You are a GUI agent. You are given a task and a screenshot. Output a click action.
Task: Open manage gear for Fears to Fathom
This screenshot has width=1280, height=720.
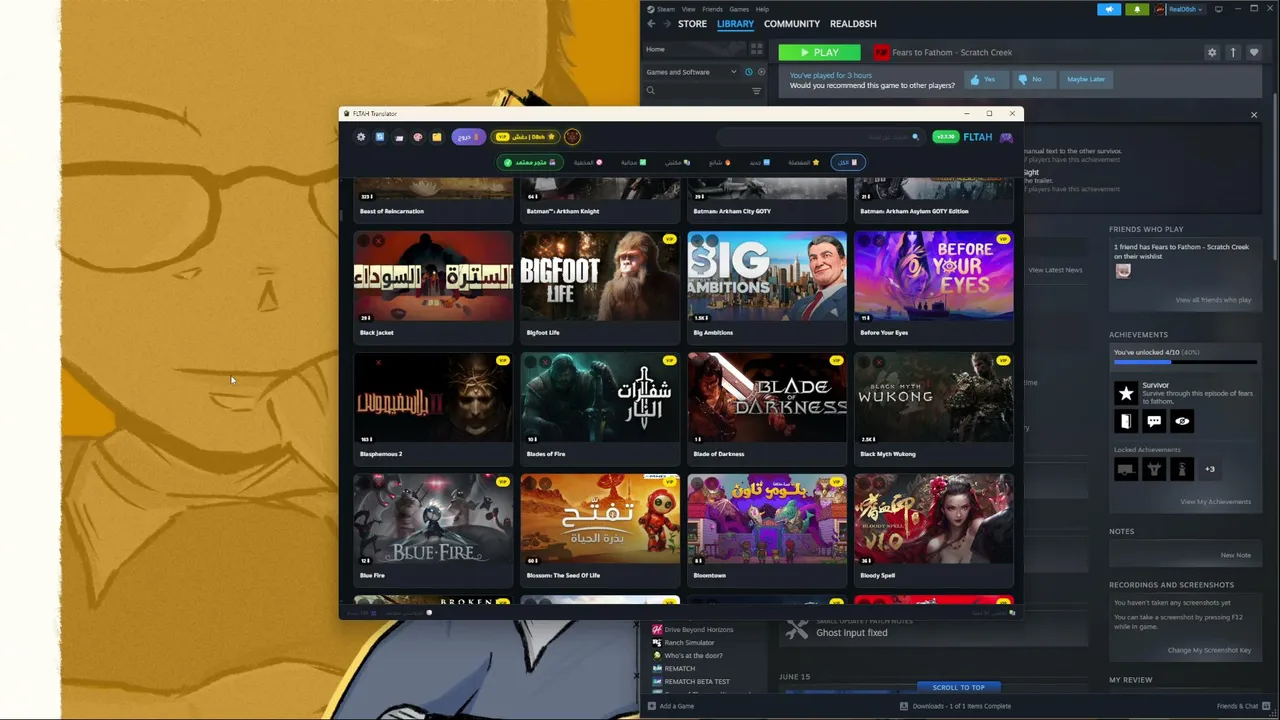(x=1212, y=52)
